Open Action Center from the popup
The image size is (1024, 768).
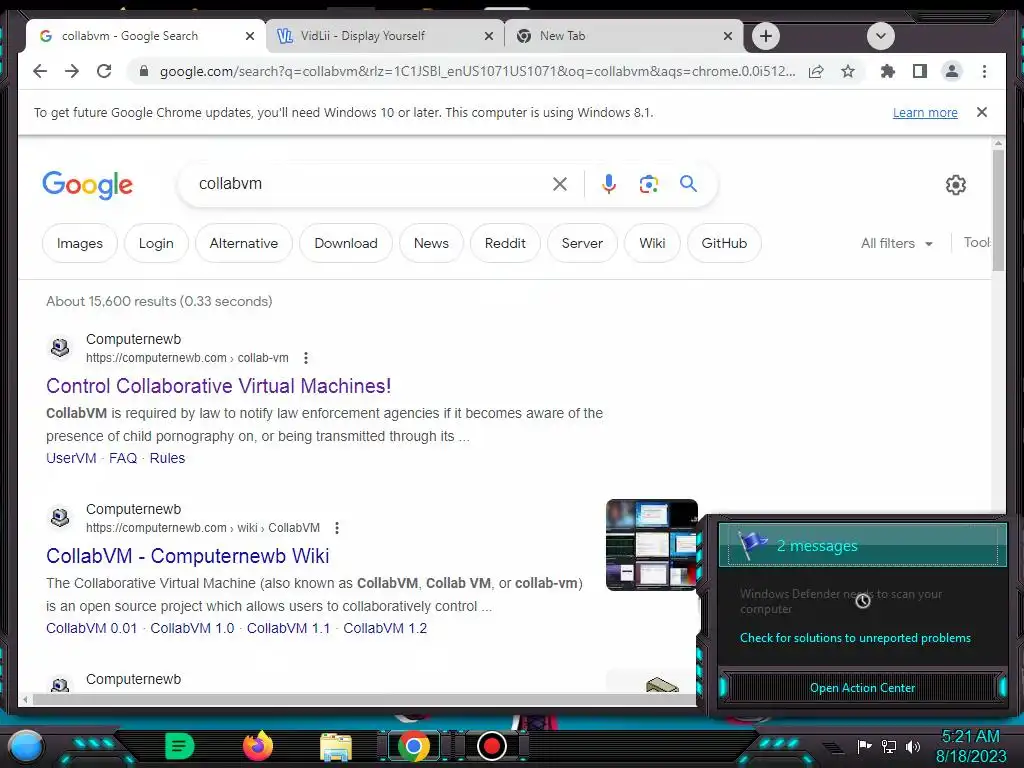[862, 688]
